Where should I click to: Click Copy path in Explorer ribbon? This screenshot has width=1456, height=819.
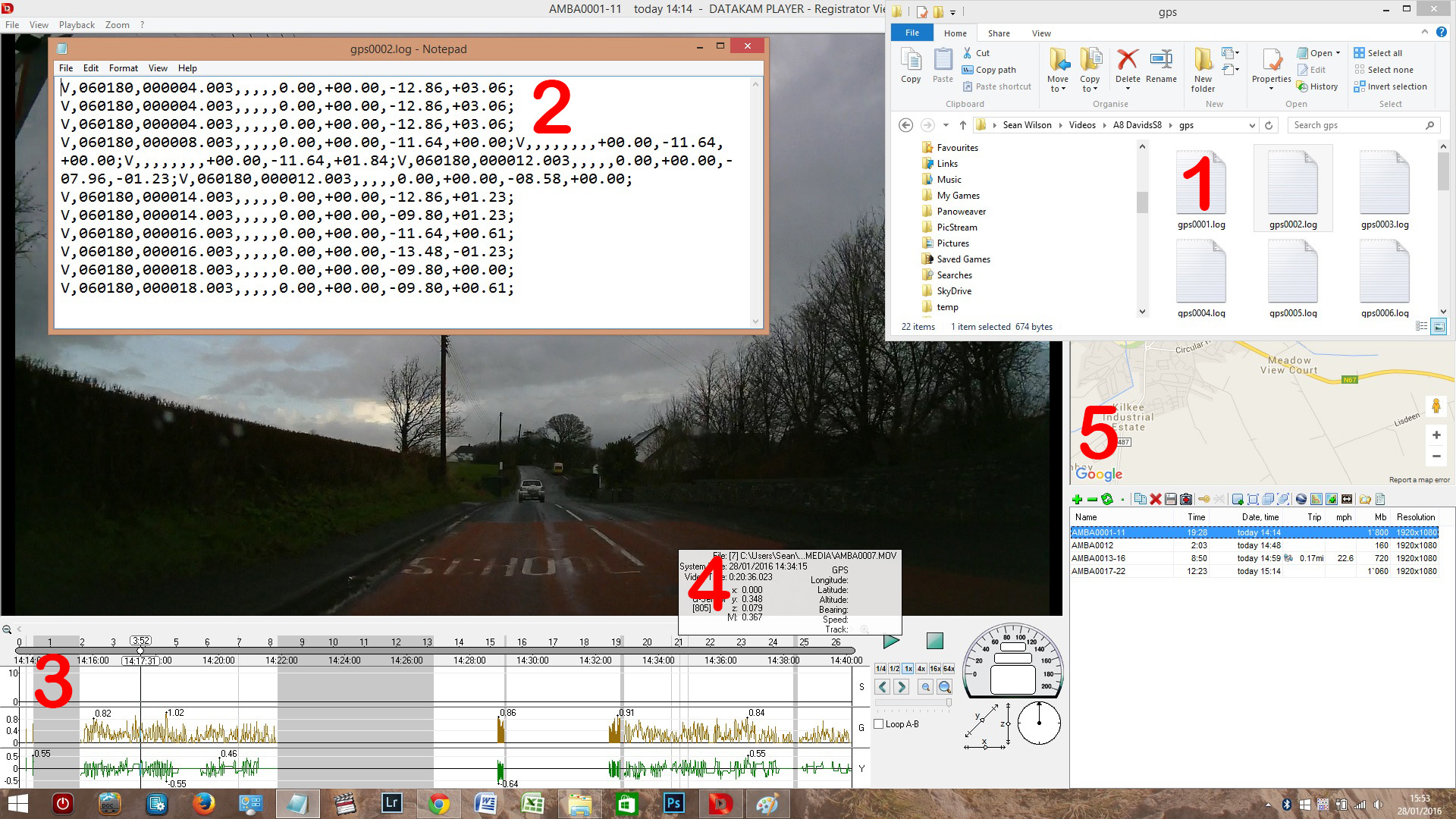click(989, 70)
